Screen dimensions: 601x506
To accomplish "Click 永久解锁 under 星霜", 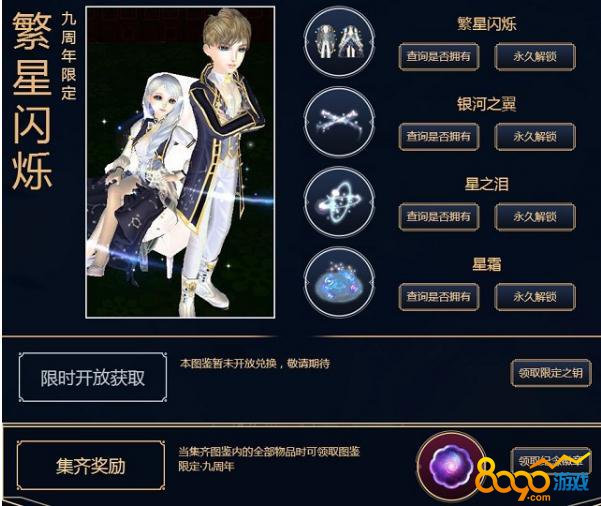I will point(535,296).
